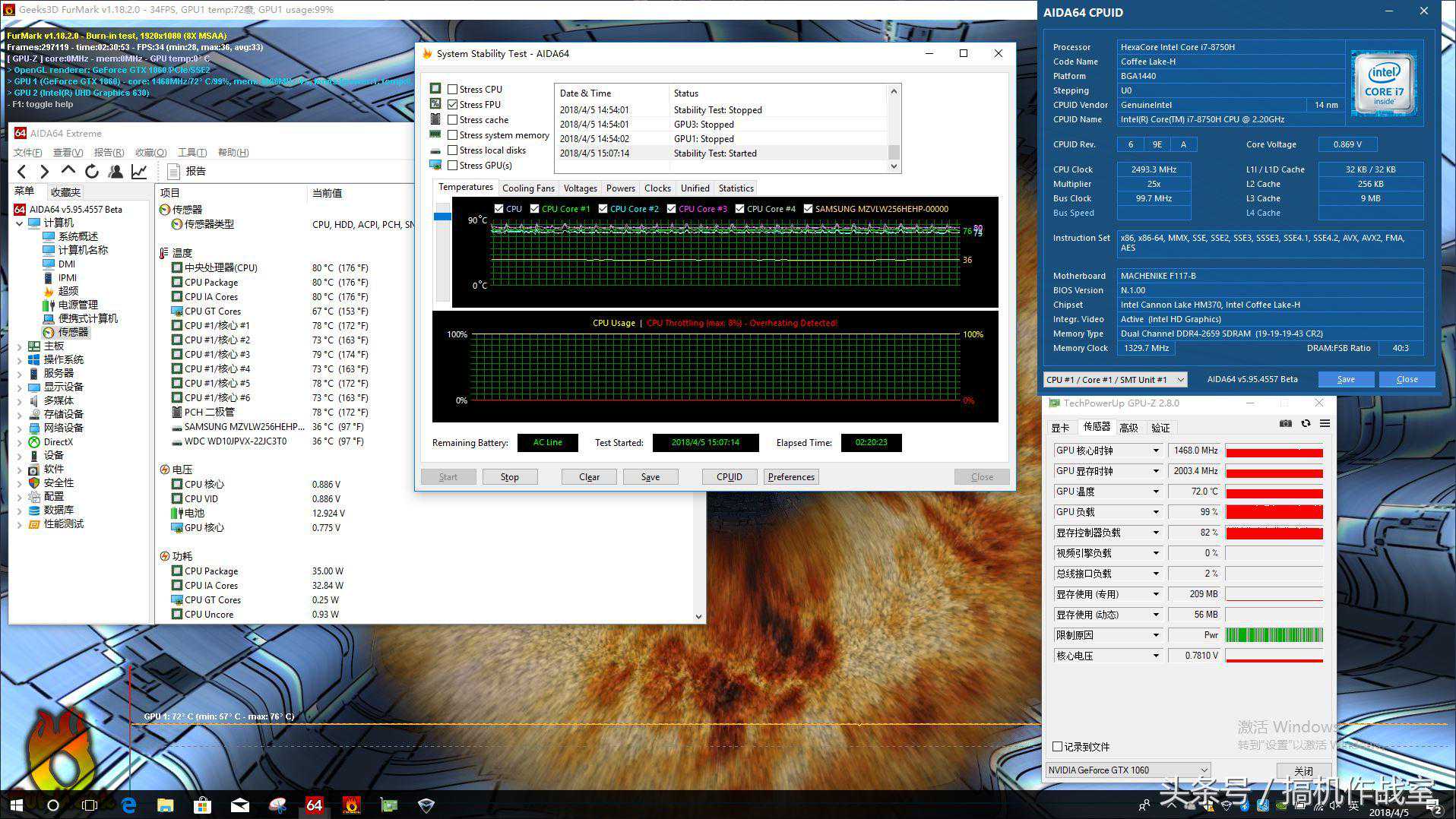Click the Stop button
This screenshot has height=819, width=1456.
(509, 477)
